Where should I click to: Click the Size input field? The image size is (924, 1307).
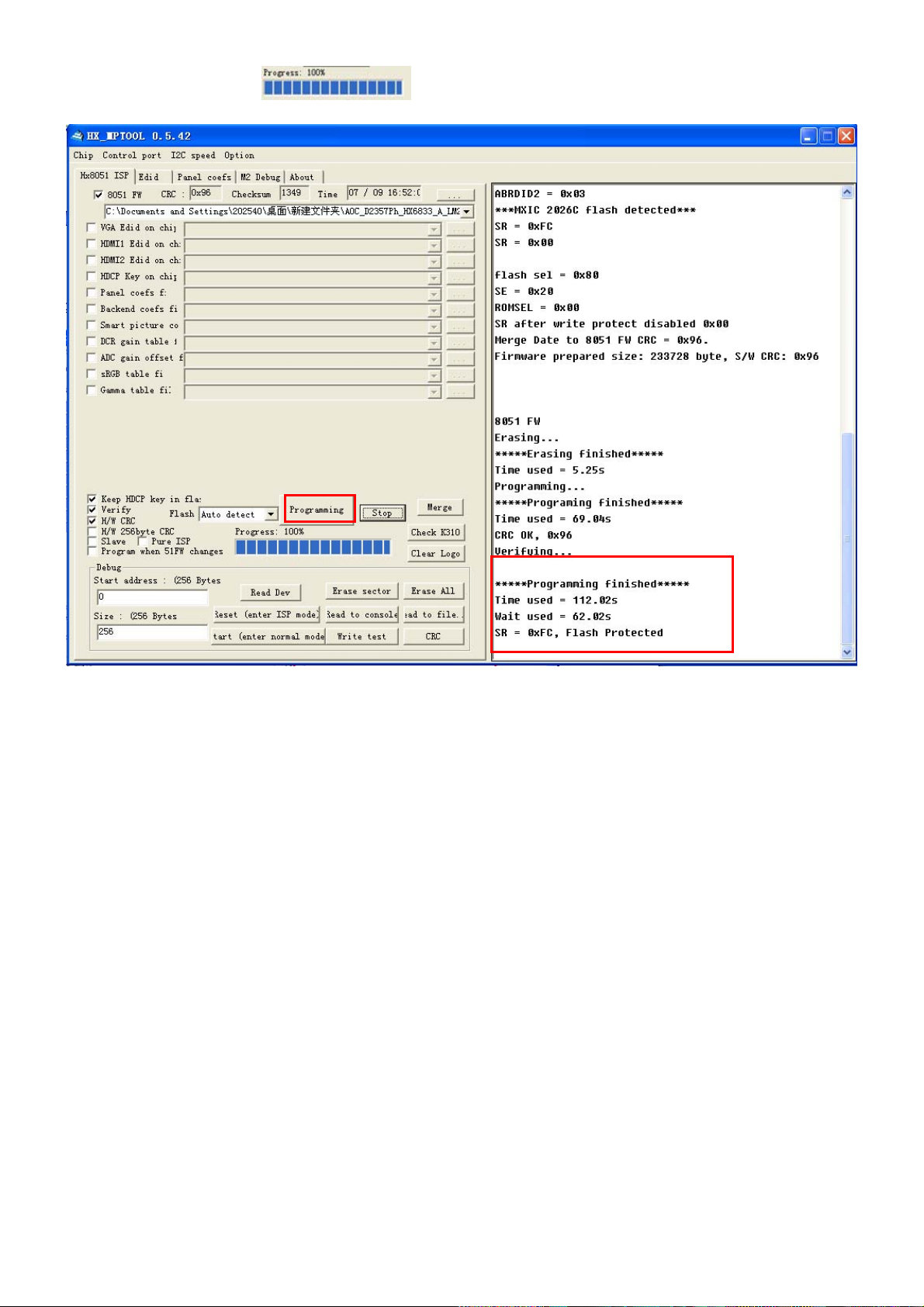(152, 632)
